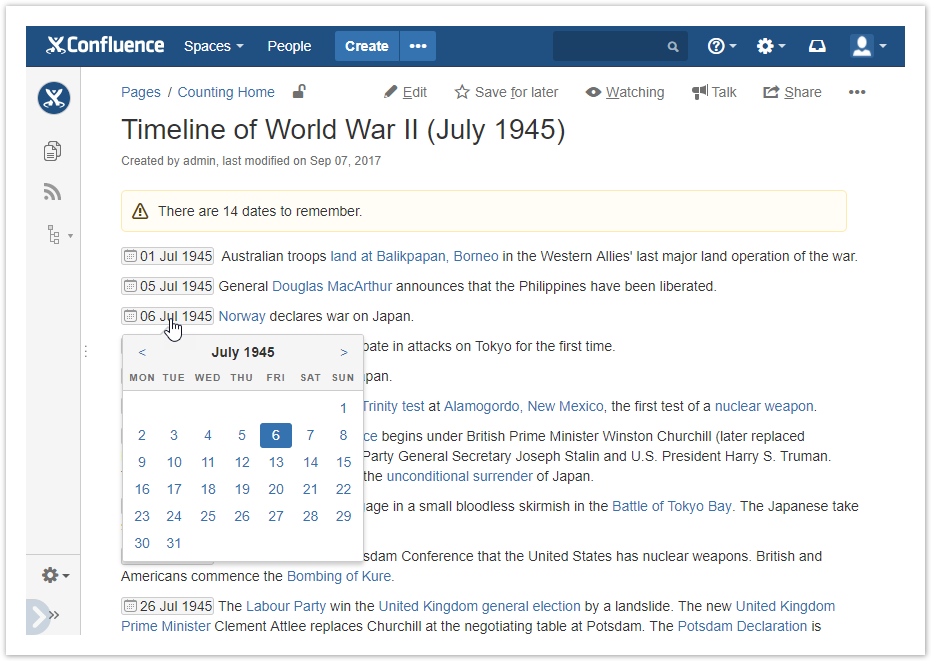Open the nuclear weapon link

point(764,406)
